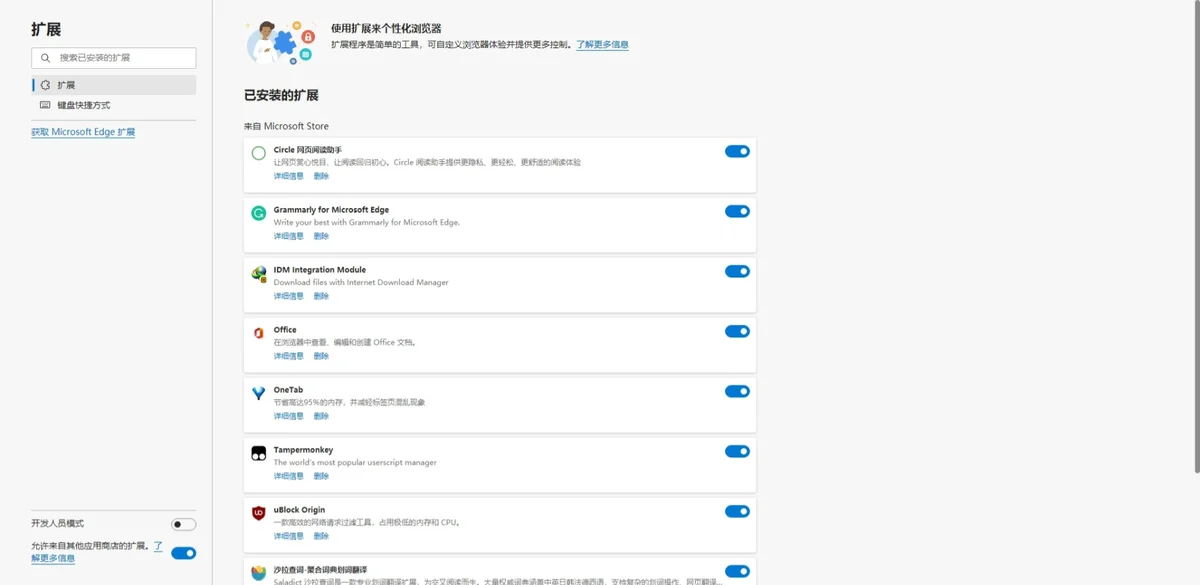
Task: Click the Office extension icon
Action: pyautogui.click(x=259, y=333)
